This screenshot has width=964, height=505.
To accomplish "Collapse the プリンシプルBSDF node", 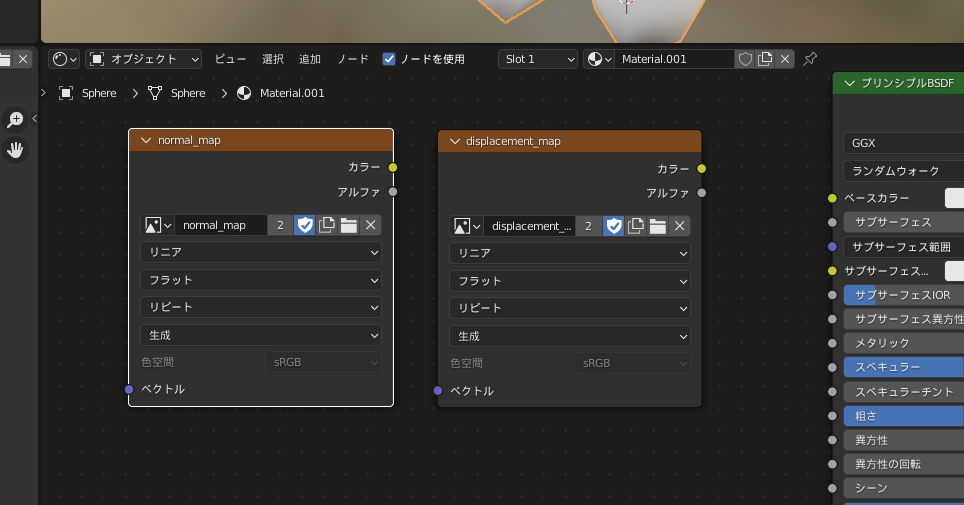I will (x=850, y=83).
